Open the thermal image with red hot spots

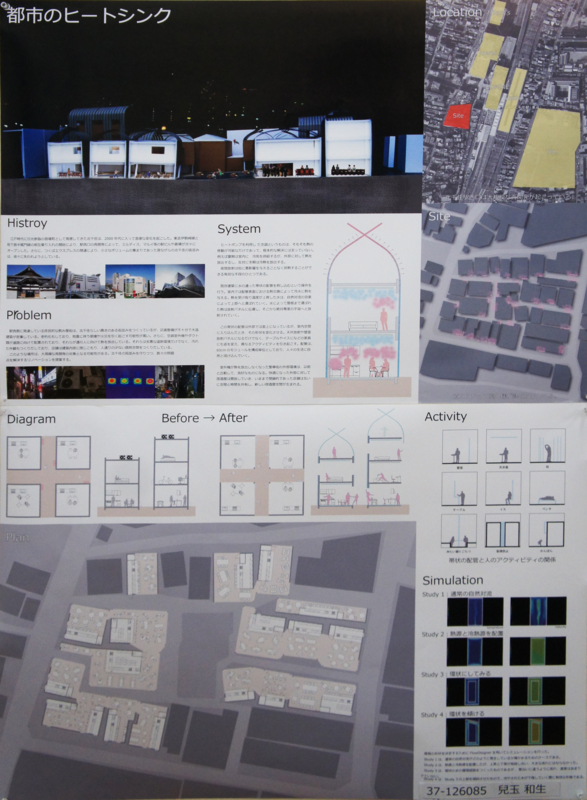[x=130, y=381]
